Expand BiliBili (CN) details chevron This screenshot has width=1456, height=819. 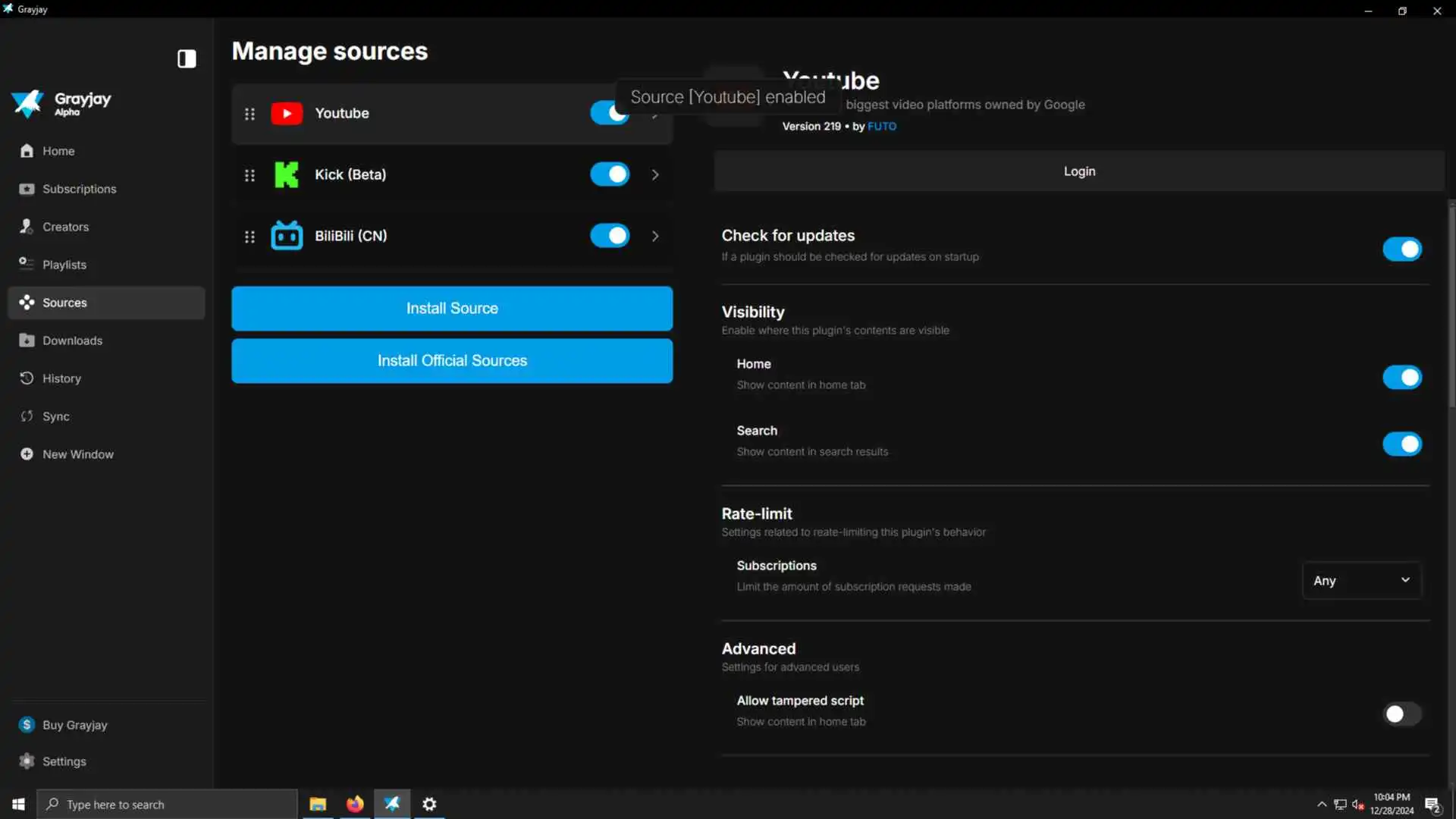655,236
